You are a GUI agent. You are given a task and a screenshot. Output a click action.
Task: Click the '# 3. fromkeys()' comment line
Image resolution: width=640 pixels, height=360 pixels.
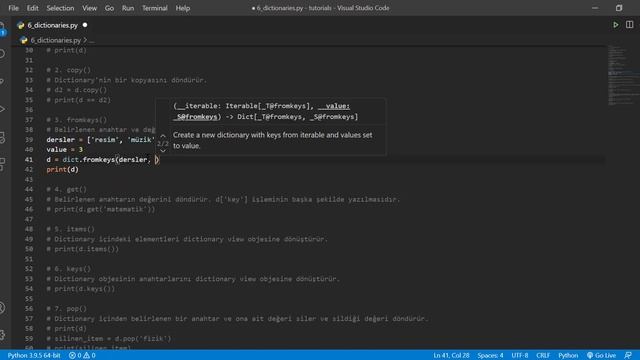coord(77,120)
